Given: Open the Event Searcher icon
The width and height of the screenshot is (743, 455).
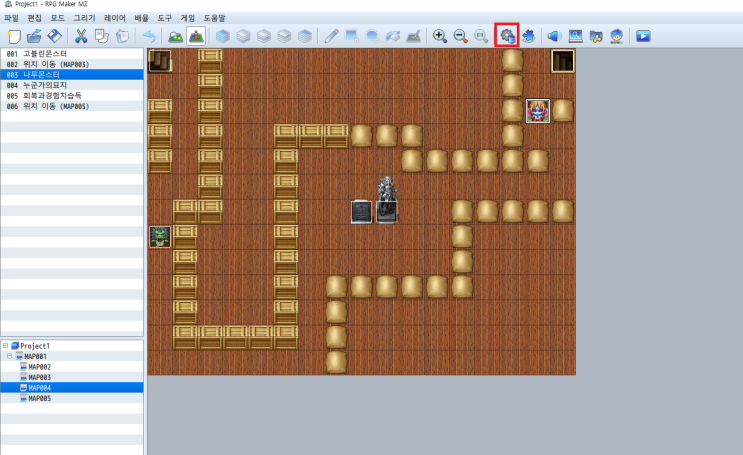Looking at the screenshot, I should (575, 36).
